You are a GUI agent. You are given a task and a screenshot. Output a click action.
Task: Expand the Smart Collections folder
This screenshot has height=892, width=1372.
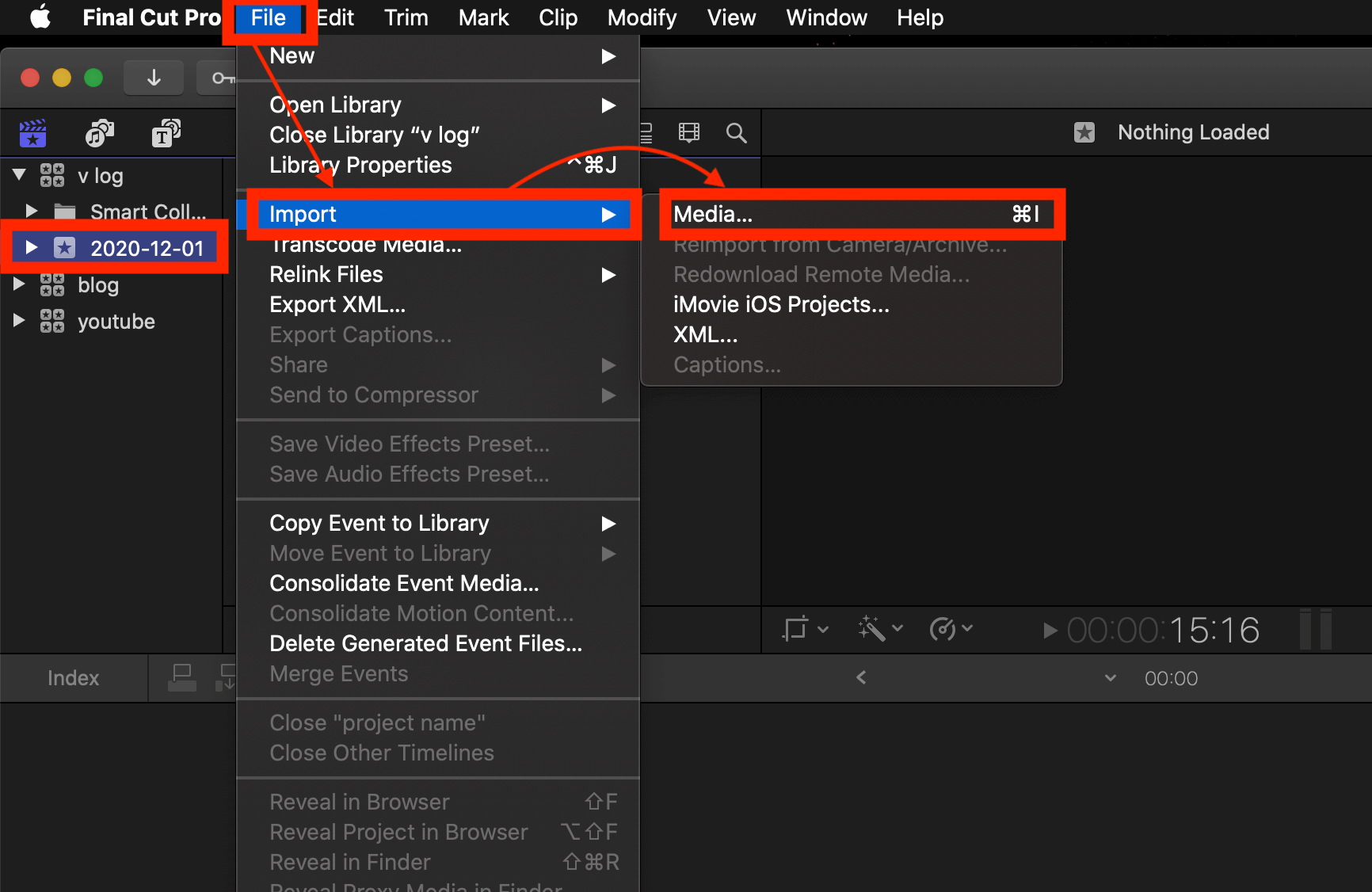click(32, 211)
